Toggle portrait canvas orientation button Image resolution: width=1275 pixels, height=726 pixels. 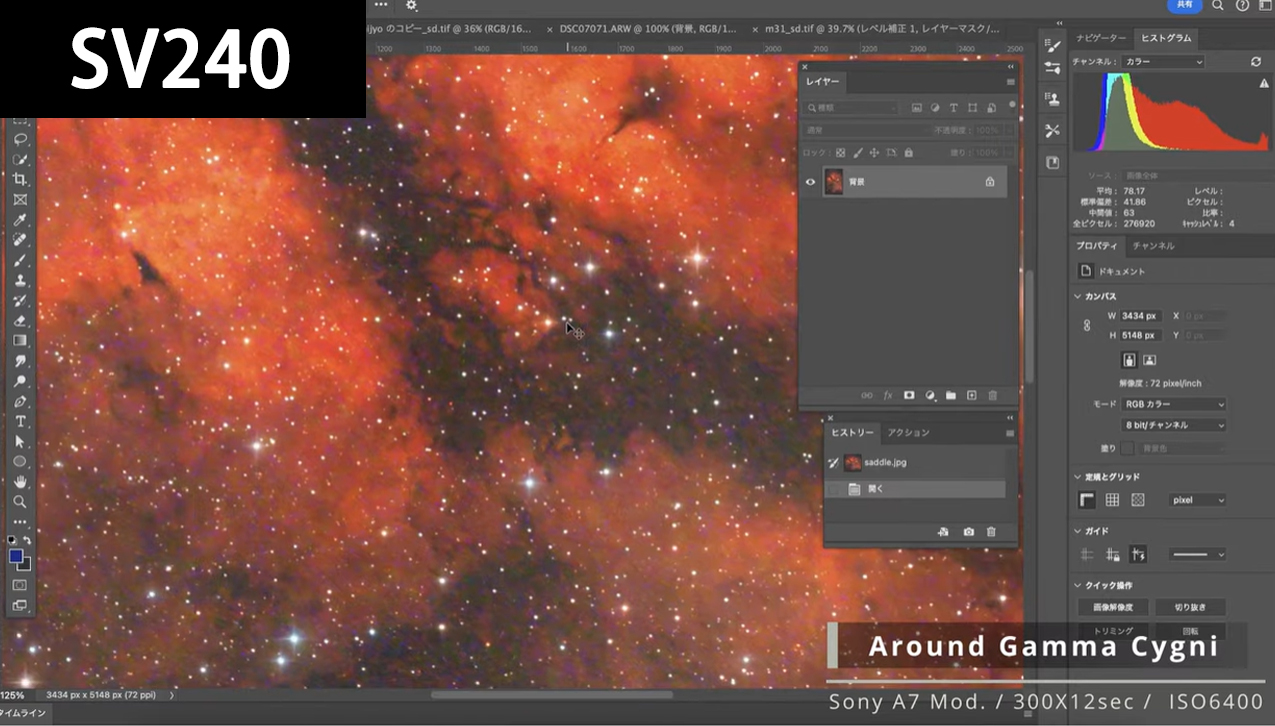click(x=1129, y=360)
